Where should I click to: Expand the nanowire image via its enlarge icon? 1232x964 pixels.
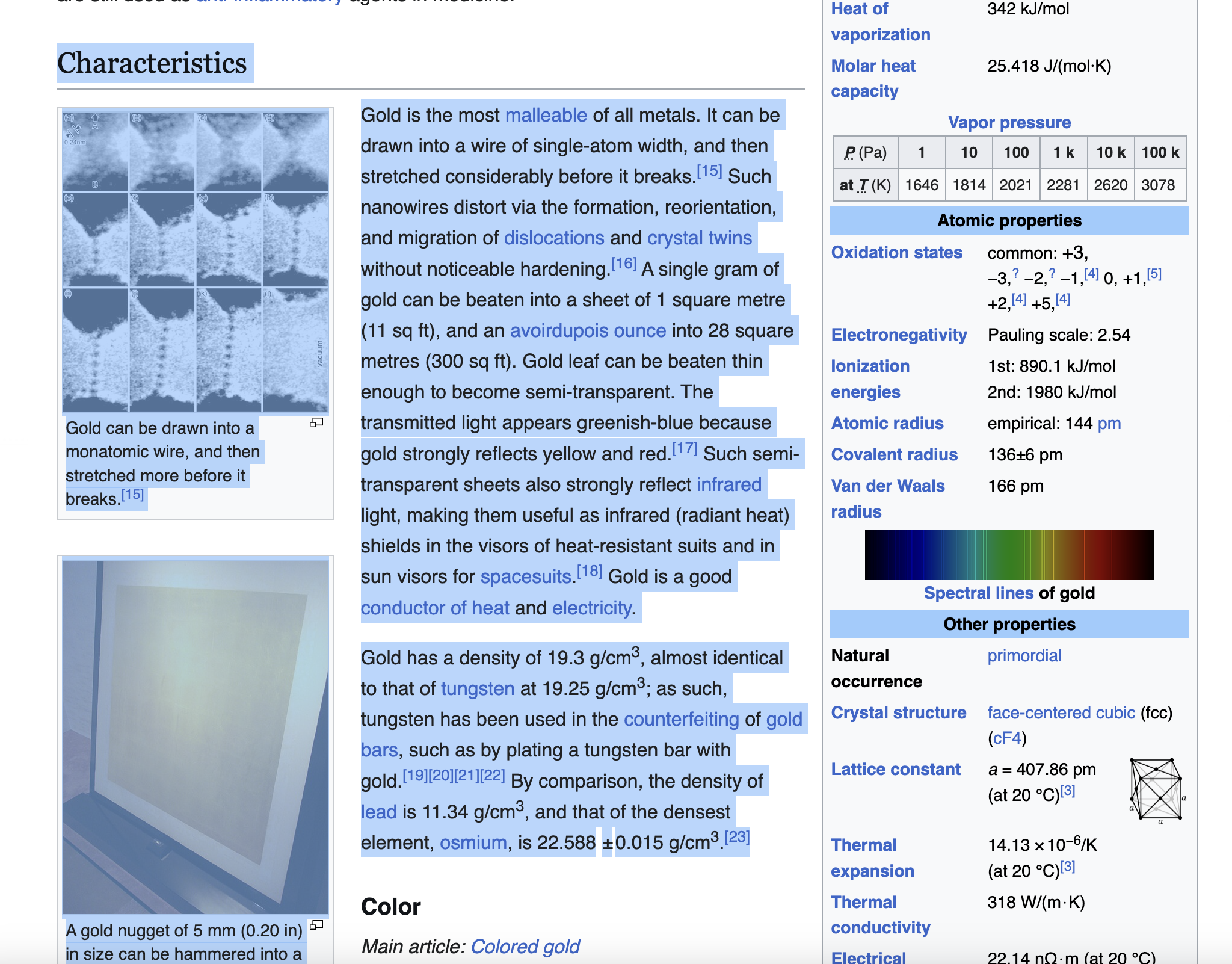tap(317, 424)
